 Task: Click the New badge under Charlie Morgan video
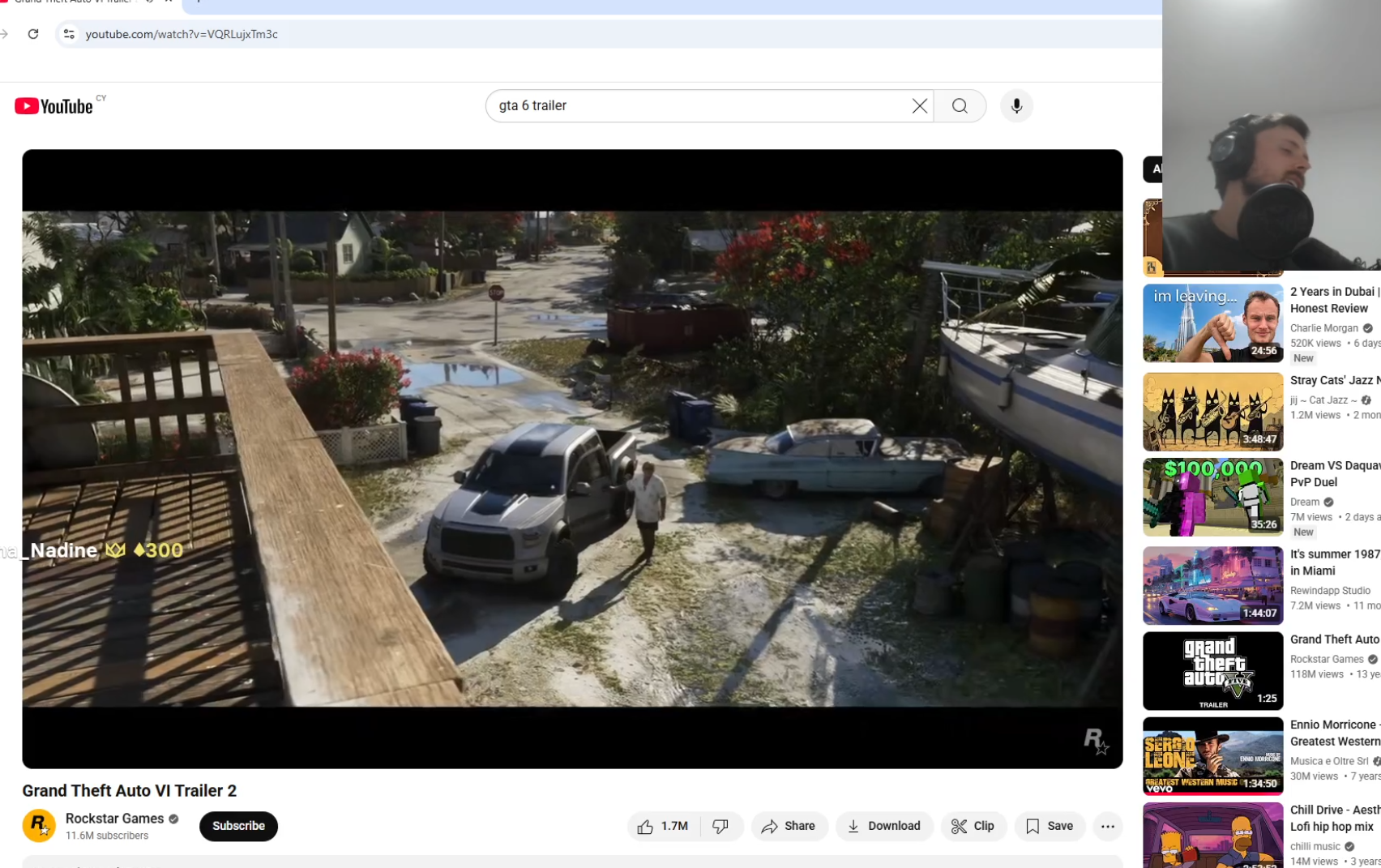1303,358
